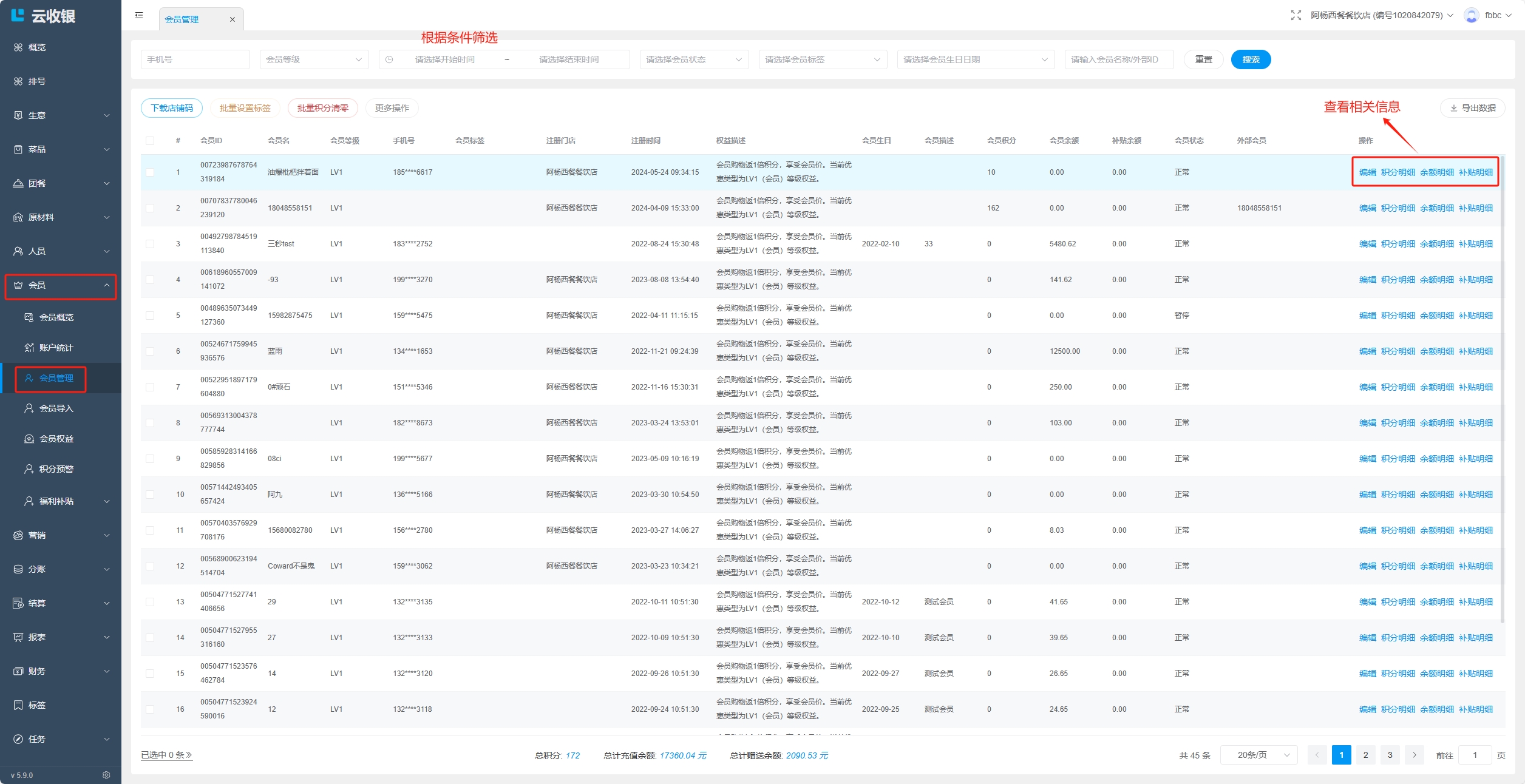
Task: Expand the 请选择会员状态 dropdown
Action: [693, 59]
